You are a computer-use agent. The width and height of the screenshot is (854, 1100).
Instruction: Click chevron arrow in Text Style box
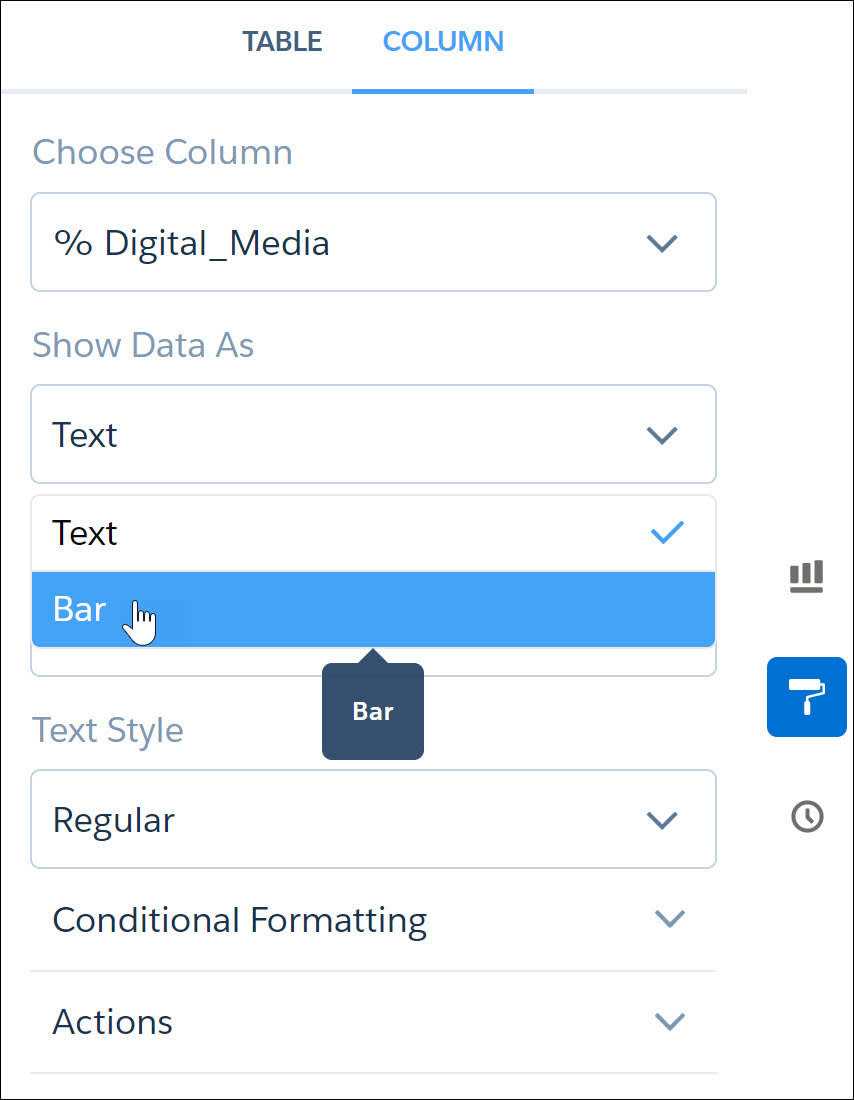[x=662, y=820]
